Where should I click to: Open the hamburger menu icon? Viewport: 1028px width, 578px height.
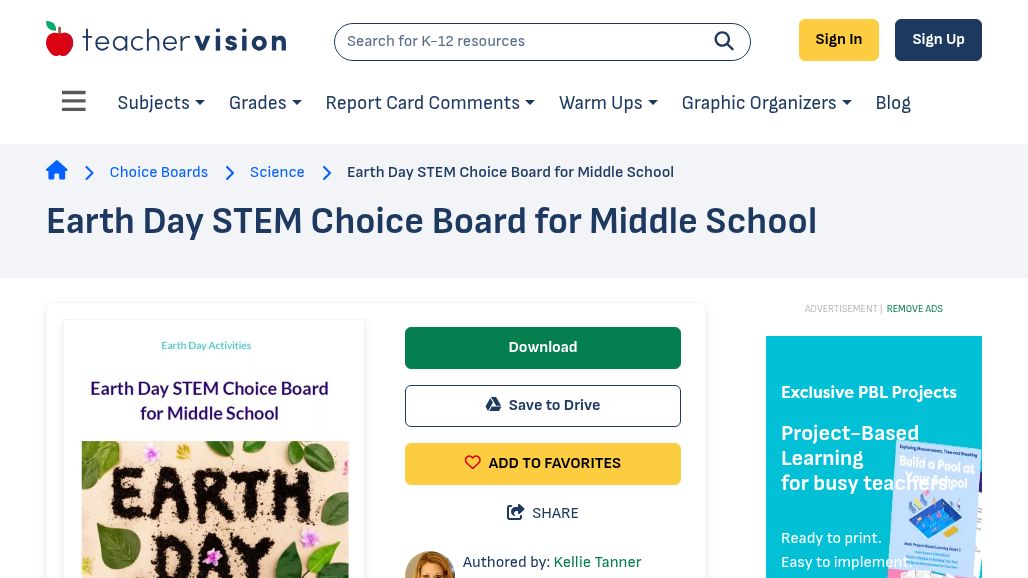(74, 102)
